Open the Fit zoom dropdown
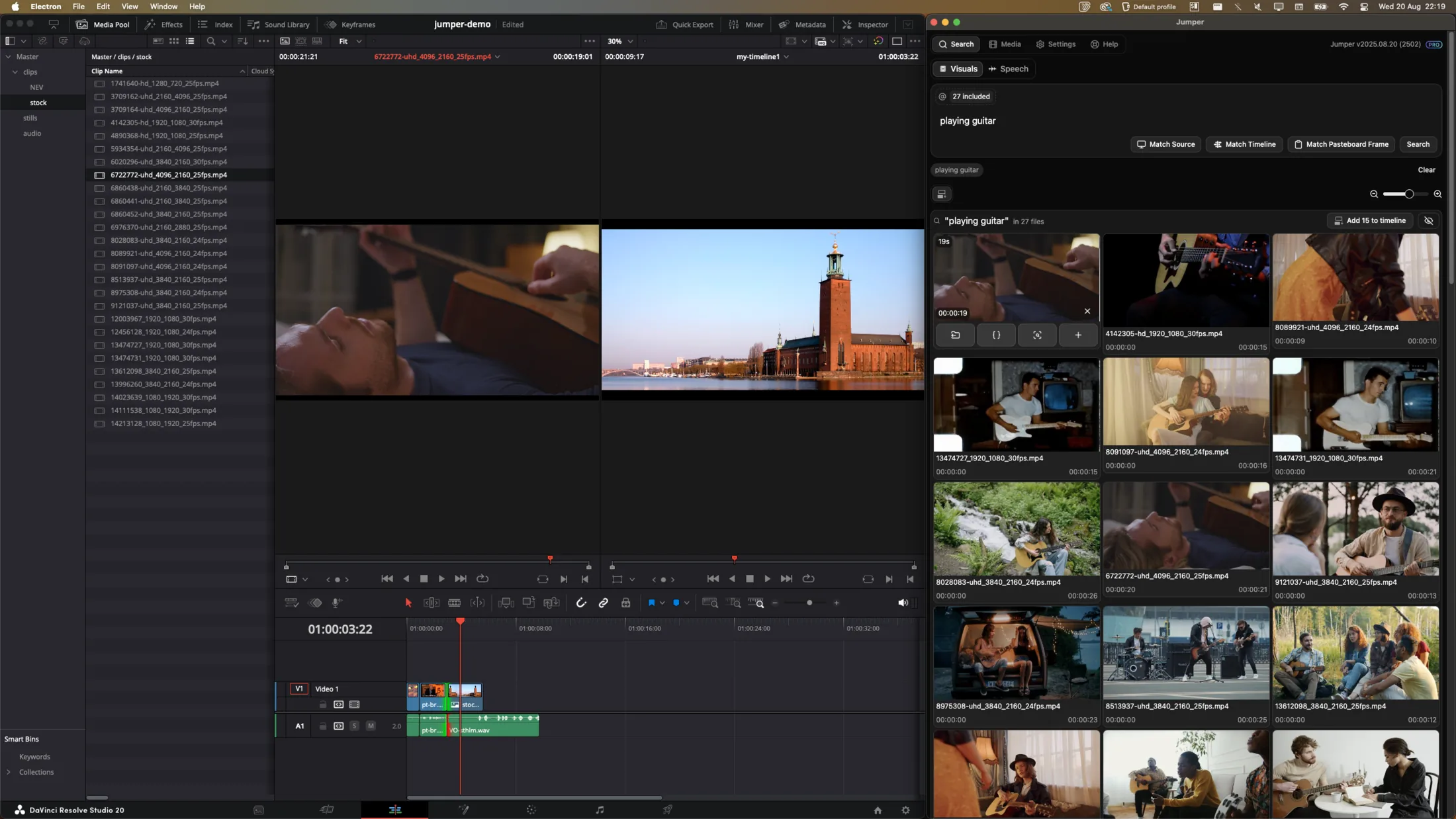Screen dimensions: 1456x819 (x=350, y=41)
